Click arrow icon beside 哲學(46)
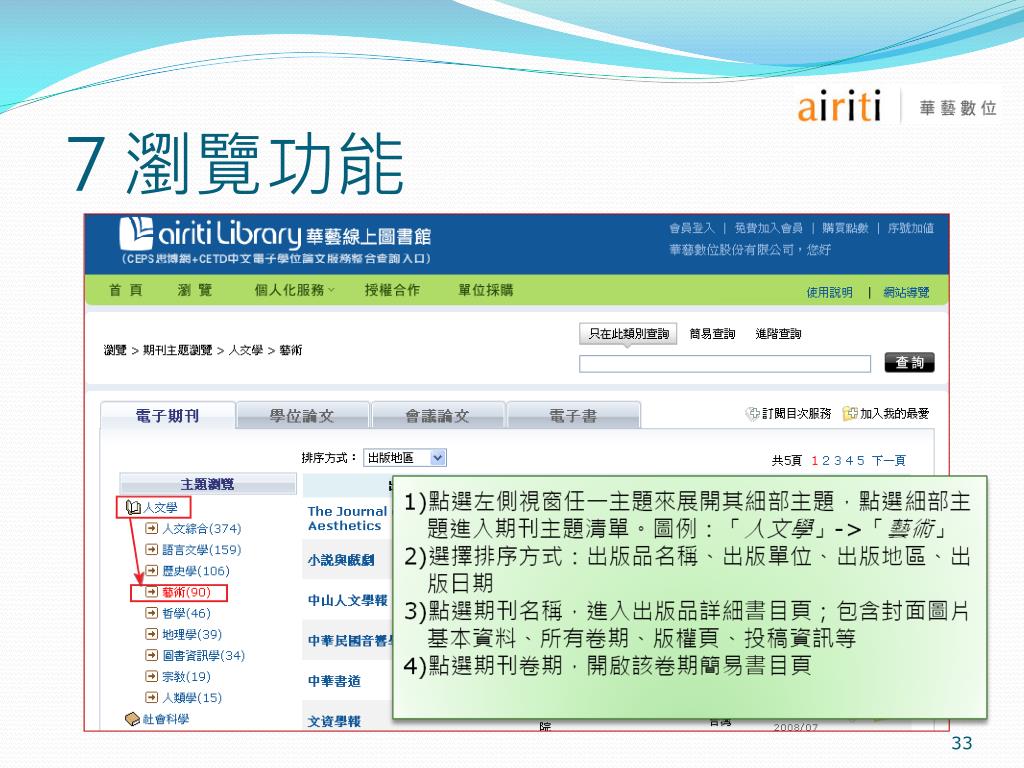 (152, 613)
